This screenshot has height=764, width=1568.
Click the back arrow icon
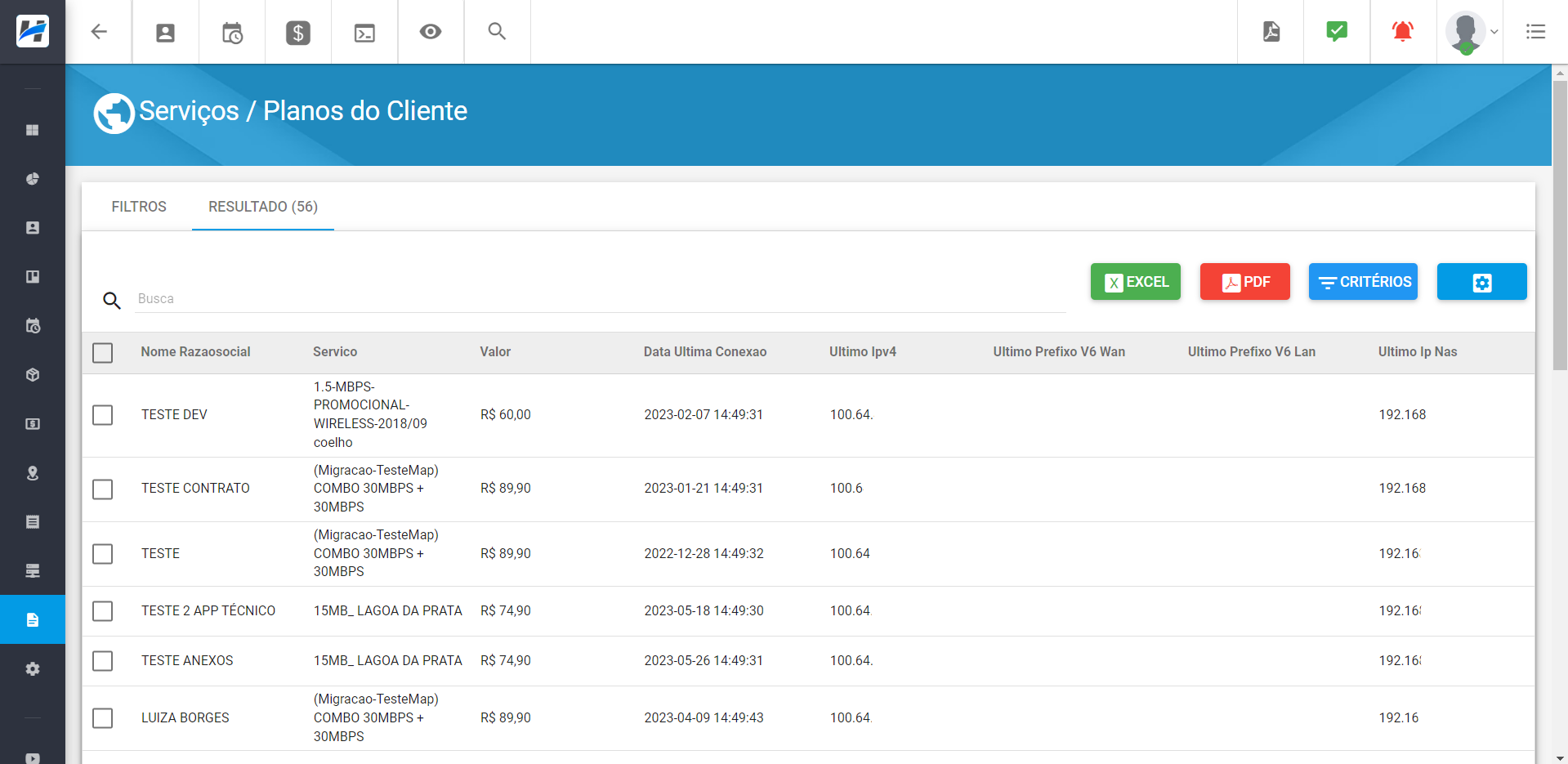pos(99,32)
